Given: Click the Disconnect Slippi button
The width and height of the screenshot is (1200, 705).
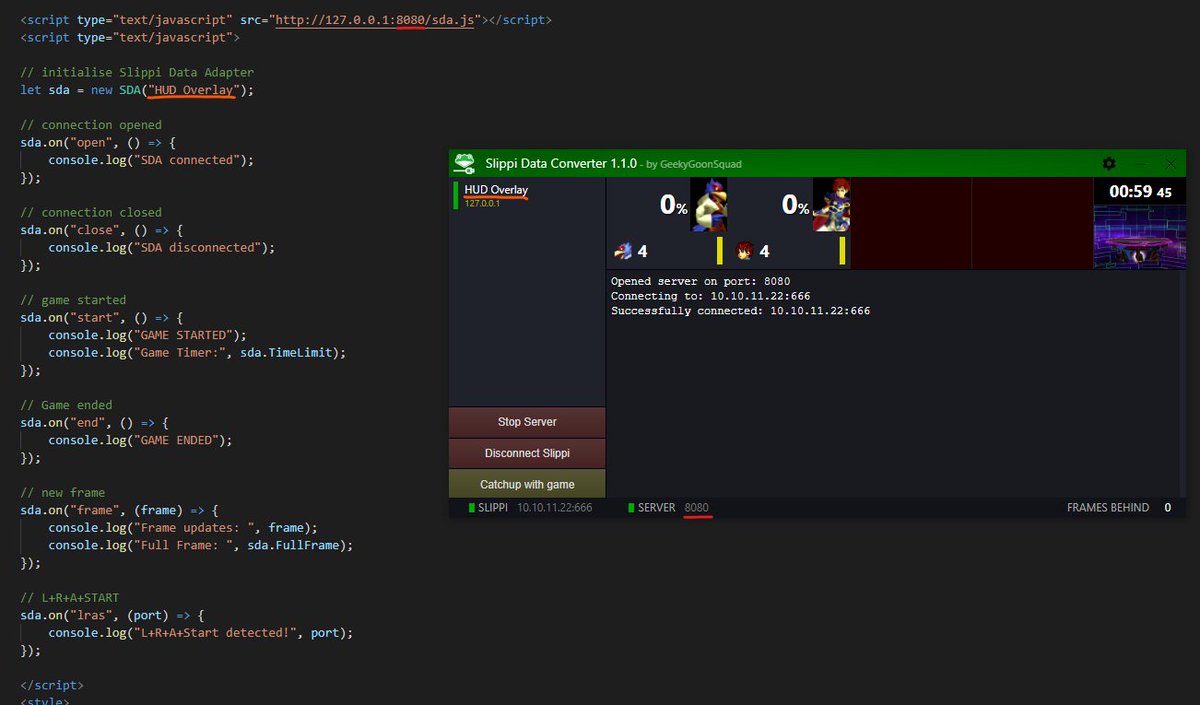Looking at the screenshot, I should 527,453.
